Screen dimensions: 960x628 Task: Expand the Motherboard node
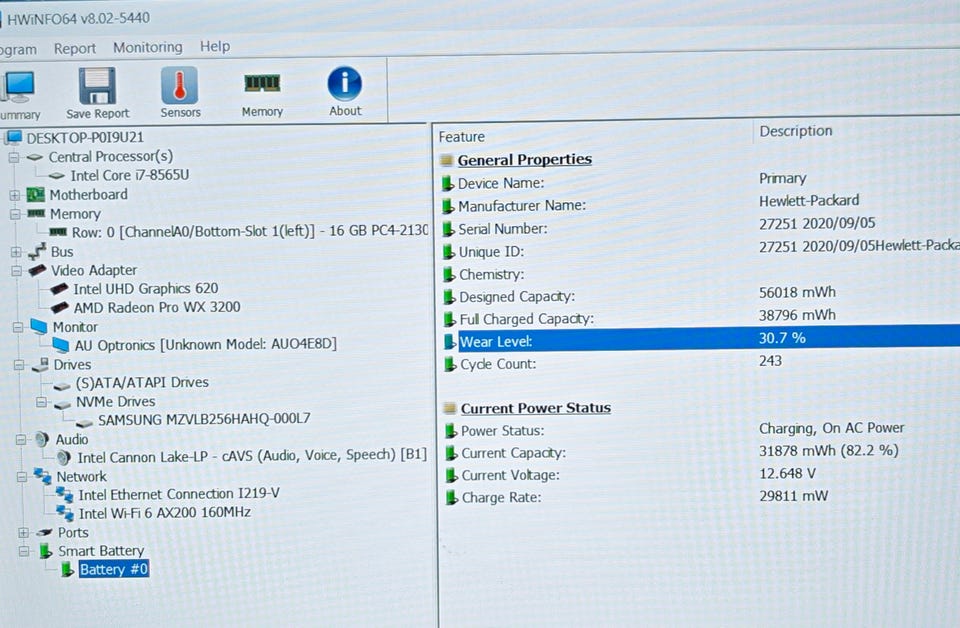(x=15, y=196)
